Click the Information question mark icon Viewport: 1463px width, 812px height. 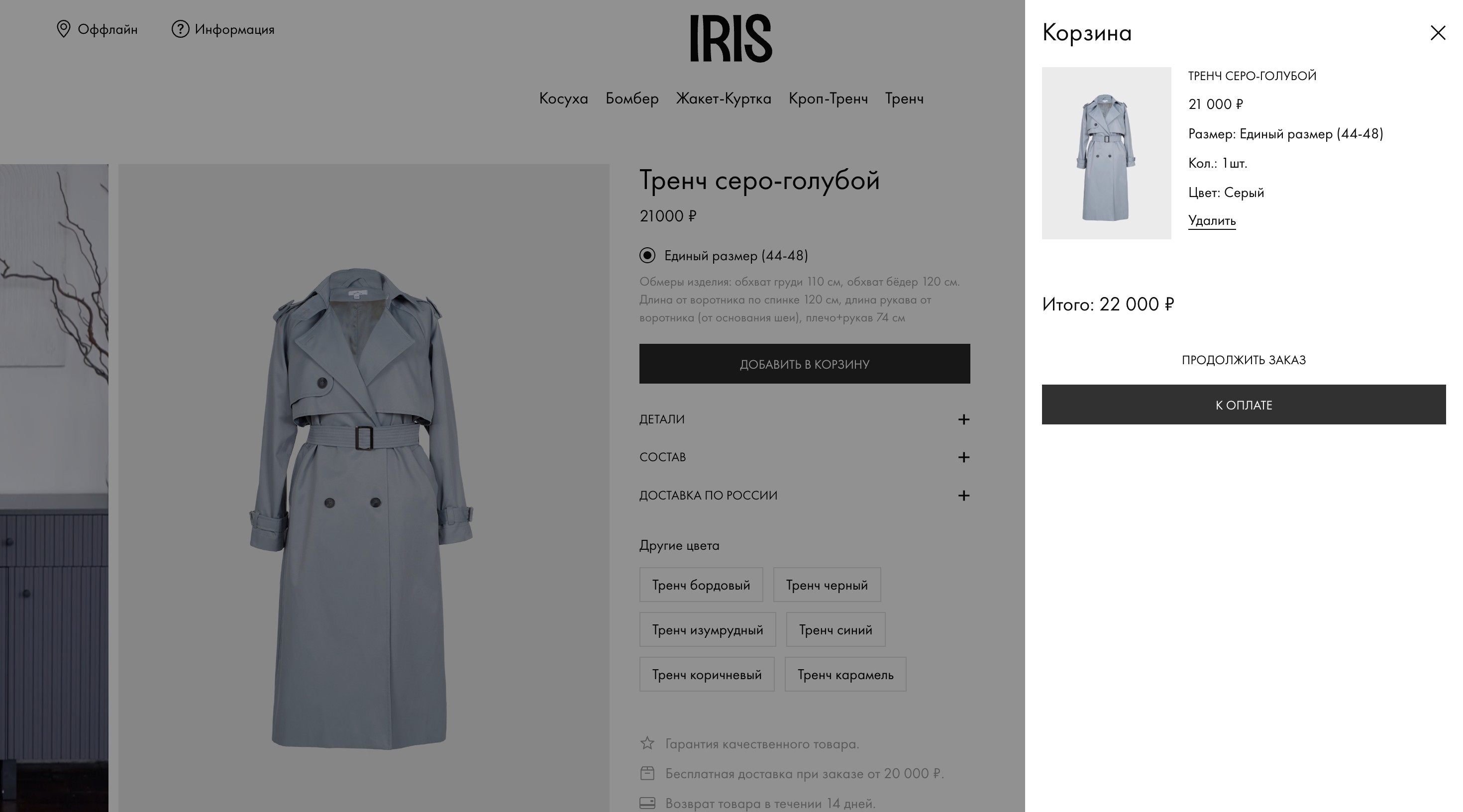click(180, 29)
